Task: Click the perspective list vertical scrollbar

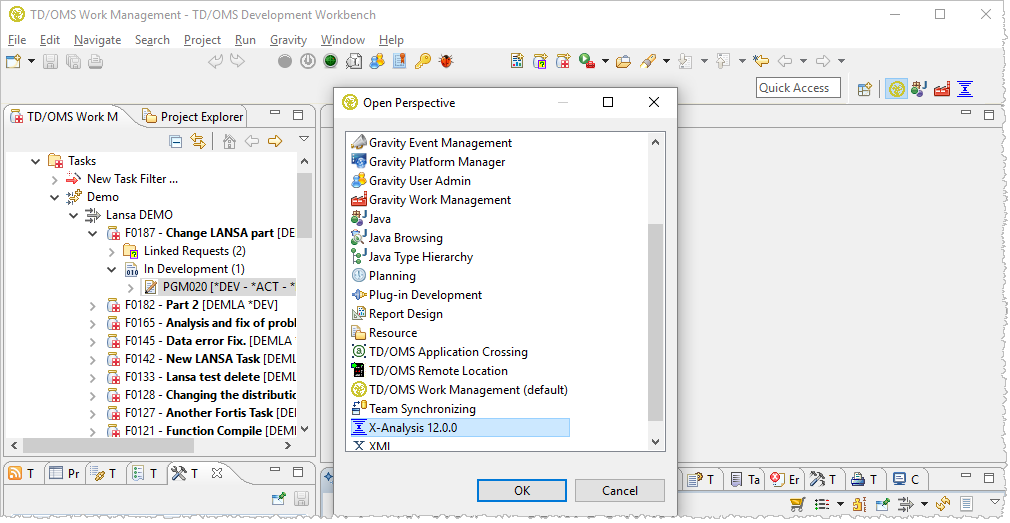Action: (656, 320)
